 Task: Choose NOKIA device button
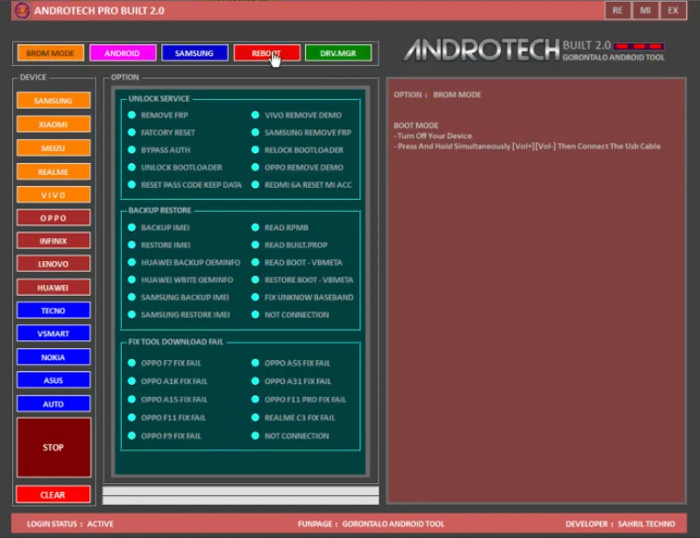[x=53, y=357]
